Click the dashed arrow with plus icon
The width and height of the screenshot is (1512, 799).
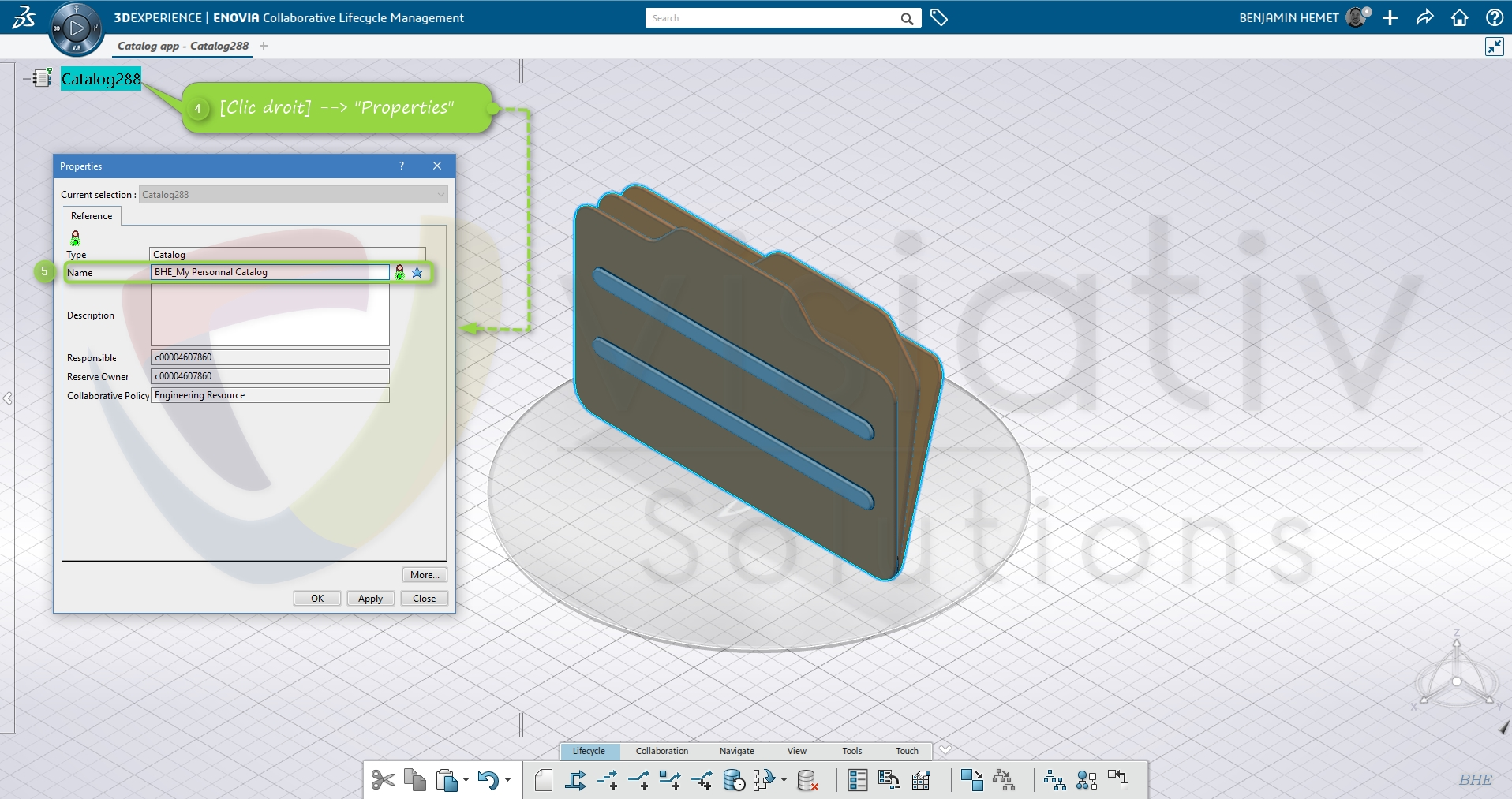pyautogui.click(x=608, y=781)
